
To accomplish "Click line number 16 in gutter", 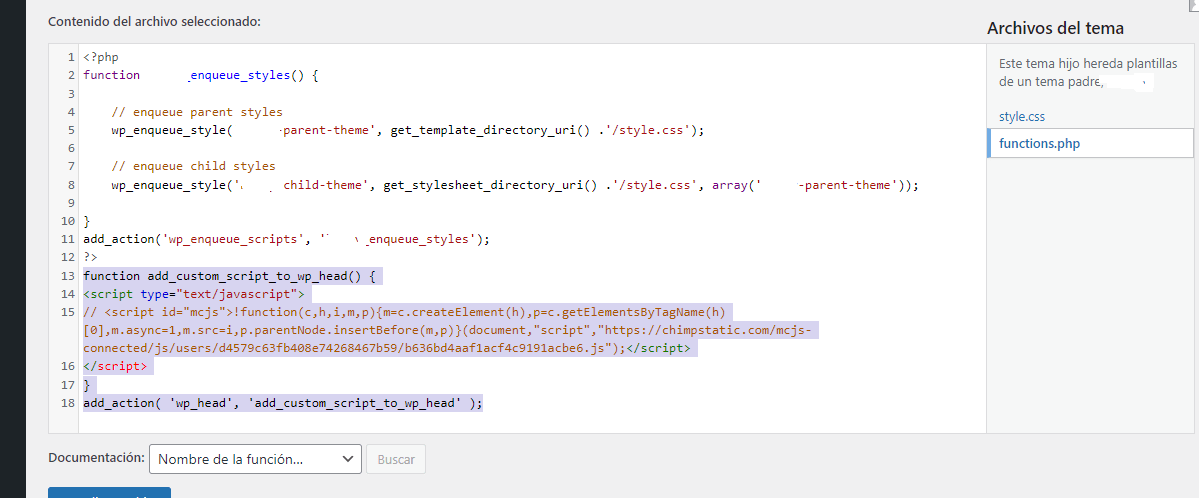I will pos(67,366).
